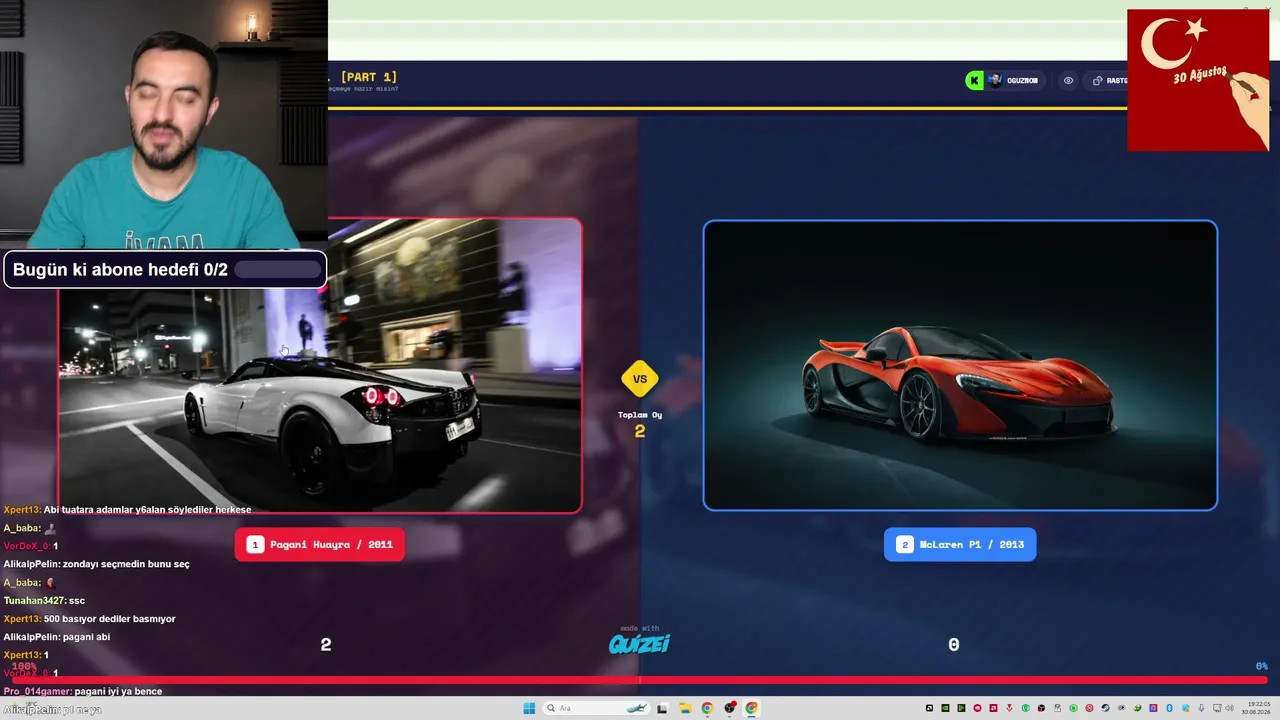Click the yellow VS badge

point(640,379)
